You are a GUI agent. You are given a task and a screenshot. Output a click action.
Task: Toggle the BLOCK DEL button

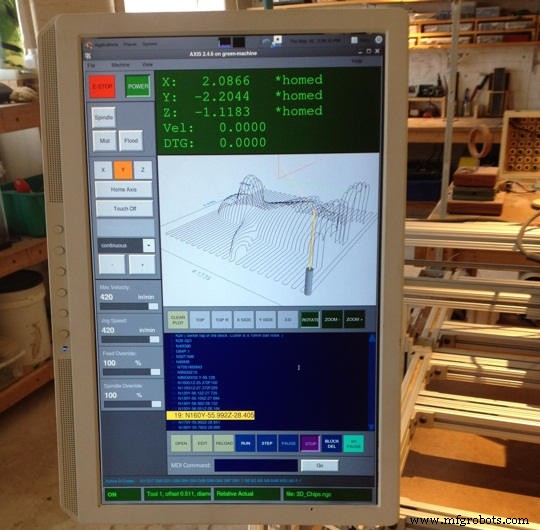pos(332,443)
